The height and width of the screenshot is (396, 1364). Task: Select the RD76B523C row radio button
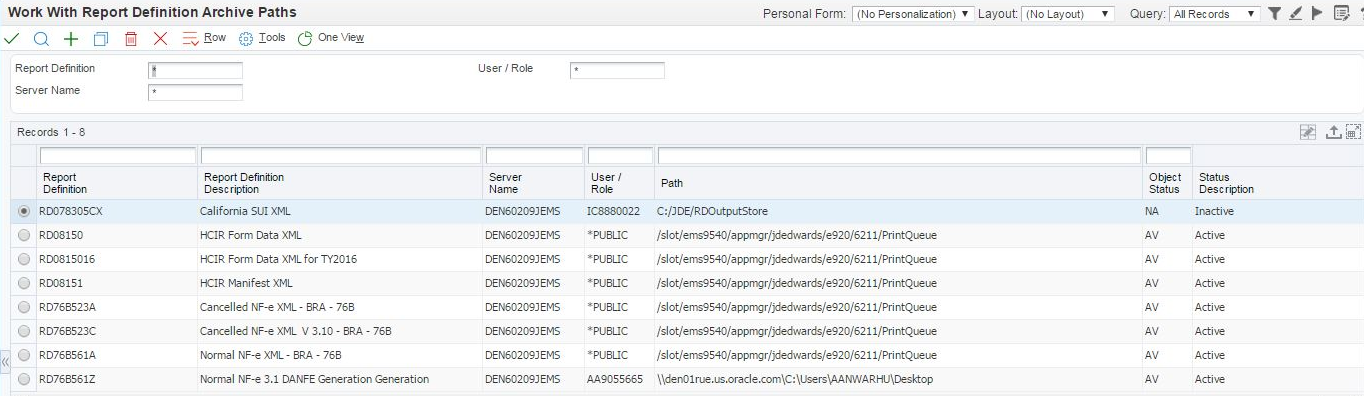tap(24, 331)
